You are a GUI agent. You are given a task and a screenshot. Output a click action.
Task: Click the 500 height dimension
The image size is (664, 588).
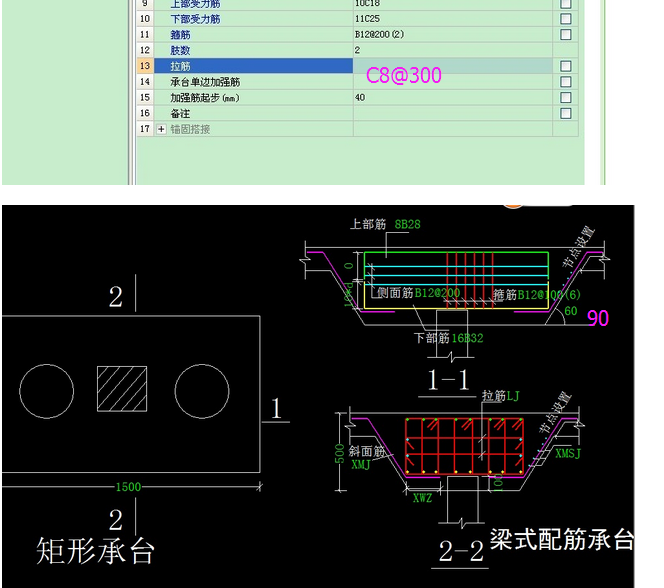tap(340, 454)
